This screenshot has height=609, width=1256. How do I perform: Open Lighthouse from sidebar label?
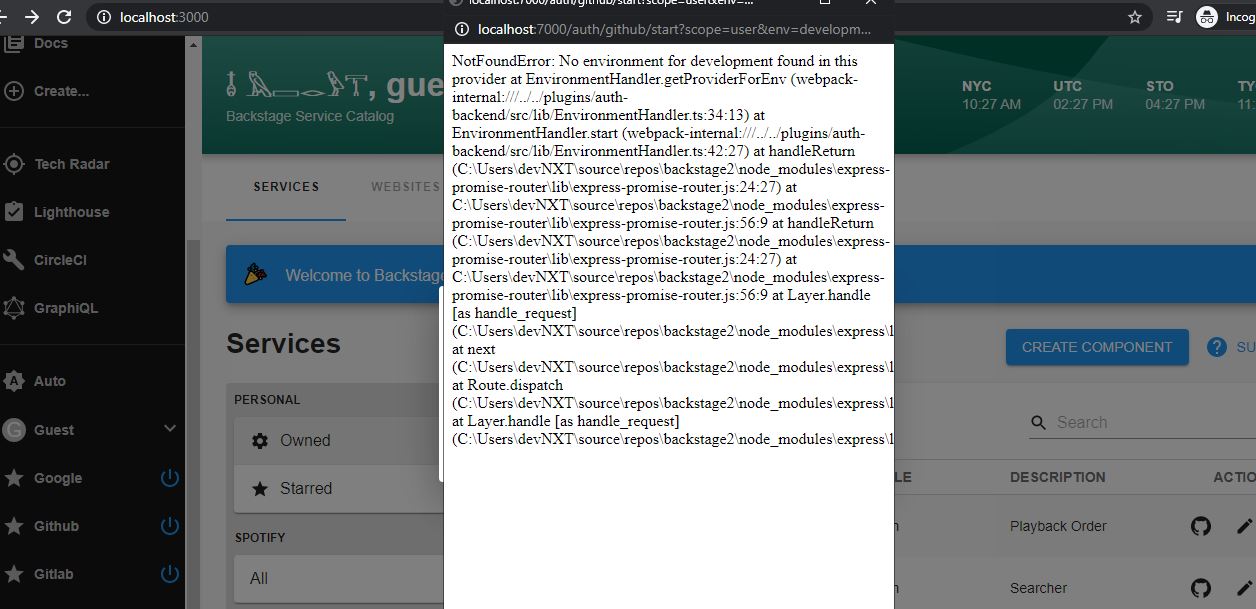point(72,212)
